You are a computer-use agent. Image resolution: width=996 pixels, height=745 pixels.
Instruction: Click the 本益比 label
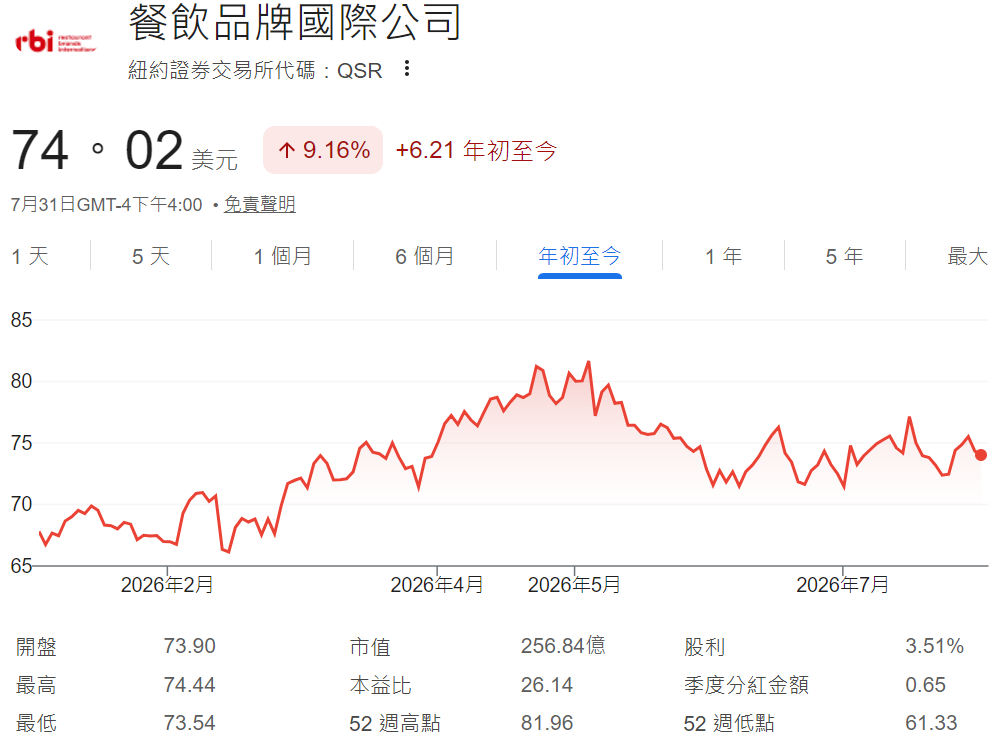(380, 685)
